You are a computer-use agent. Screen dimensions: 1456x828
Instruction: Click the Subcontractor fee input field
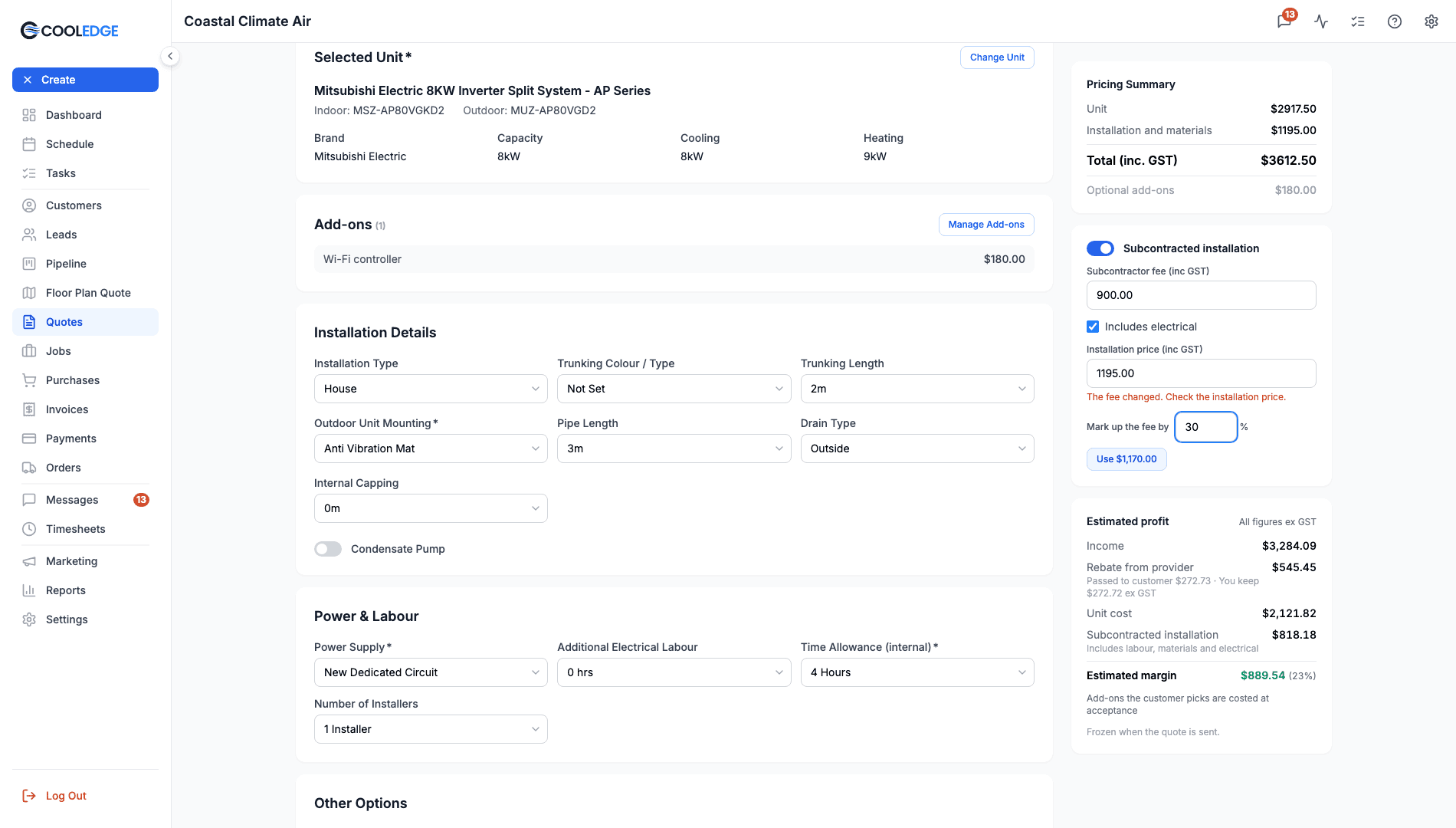(x=1201, y=295)
